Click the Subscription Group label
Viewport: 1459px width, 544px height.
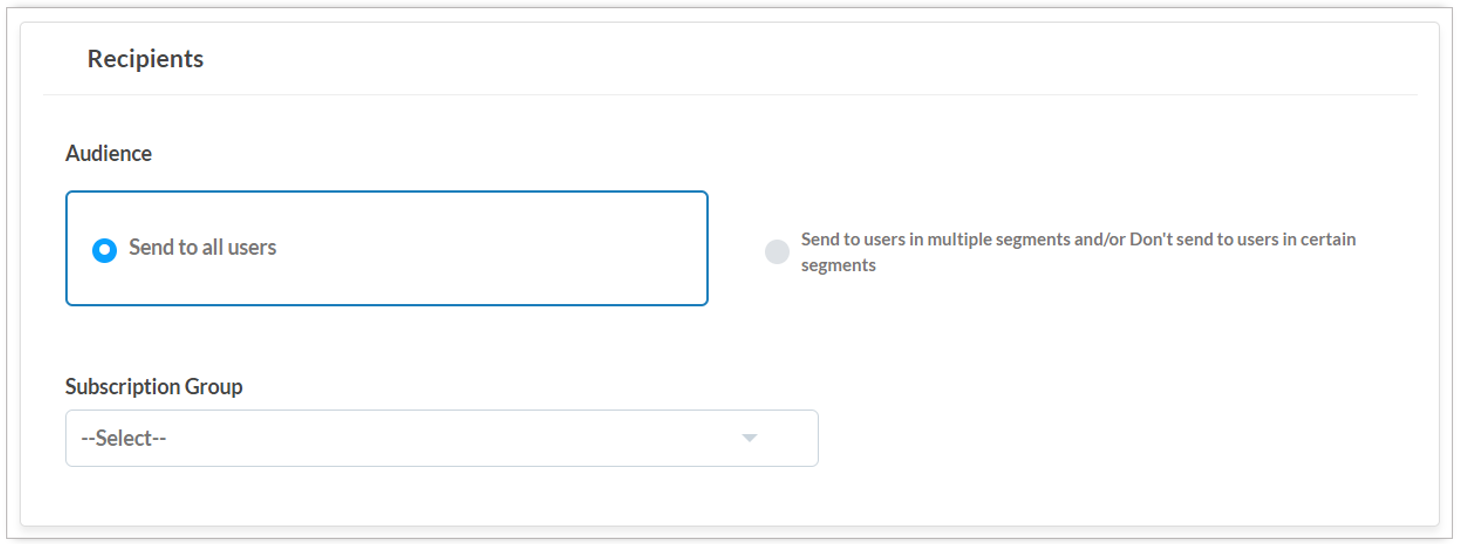[x=154, y=386]
